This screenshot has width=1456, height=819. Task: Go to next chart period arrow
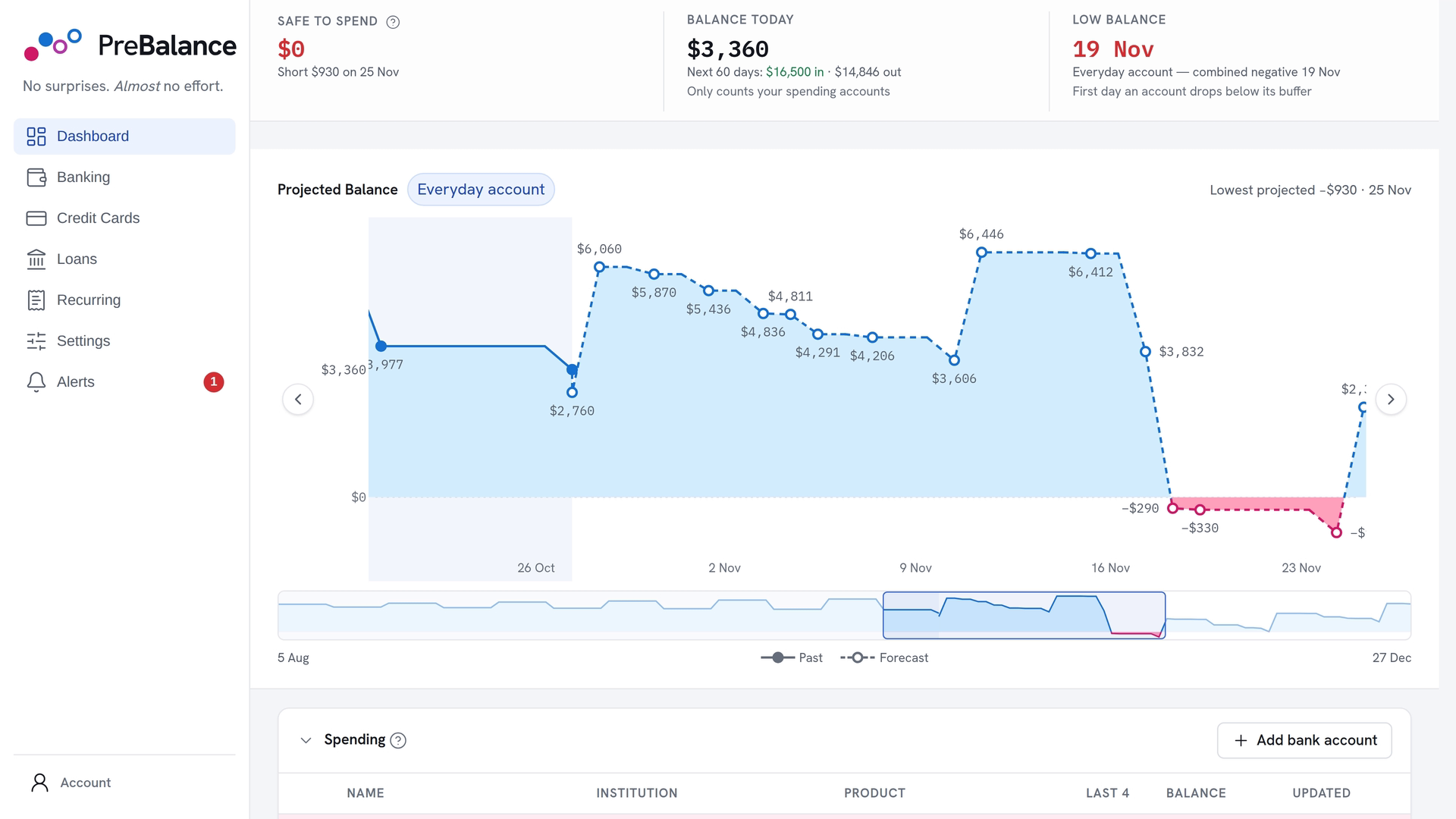[x=1391, y=400]
